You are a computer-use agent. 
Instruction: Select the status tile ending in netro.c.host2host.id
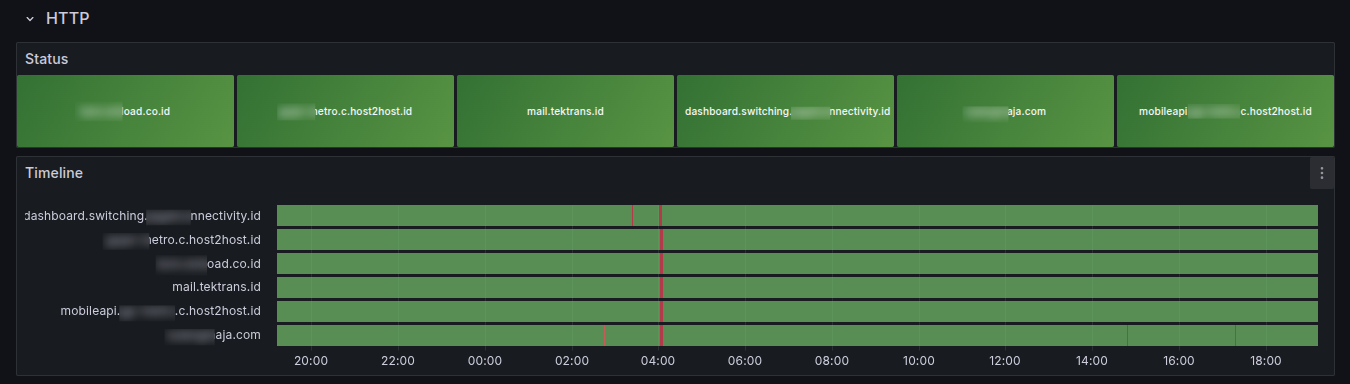pyautogui.click(x=345, y=111)
